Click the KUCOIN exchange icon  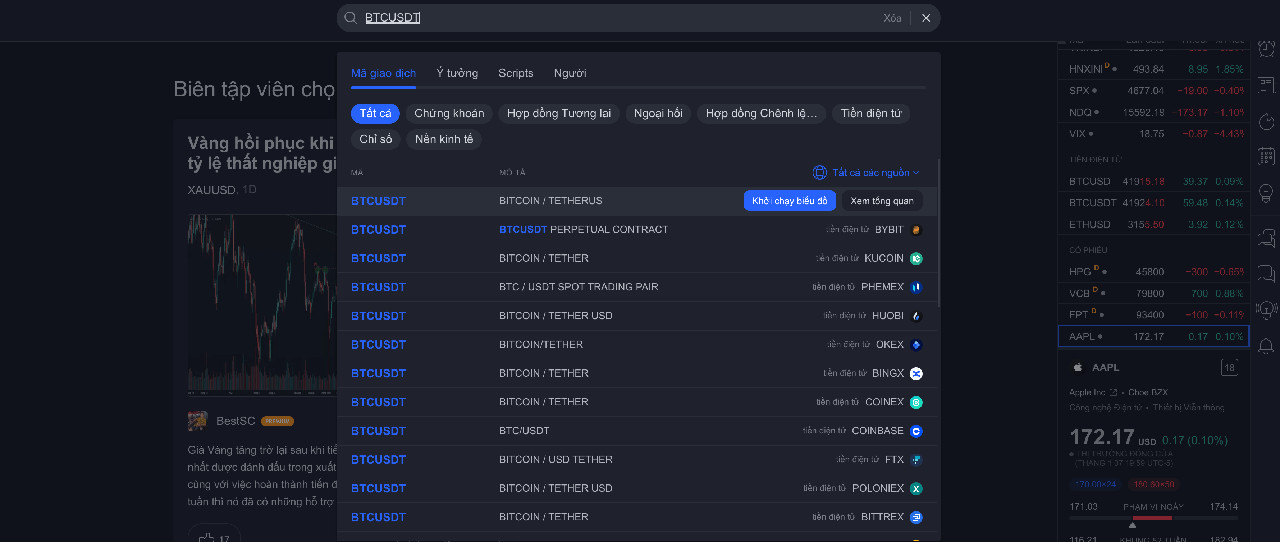(916, 258)
